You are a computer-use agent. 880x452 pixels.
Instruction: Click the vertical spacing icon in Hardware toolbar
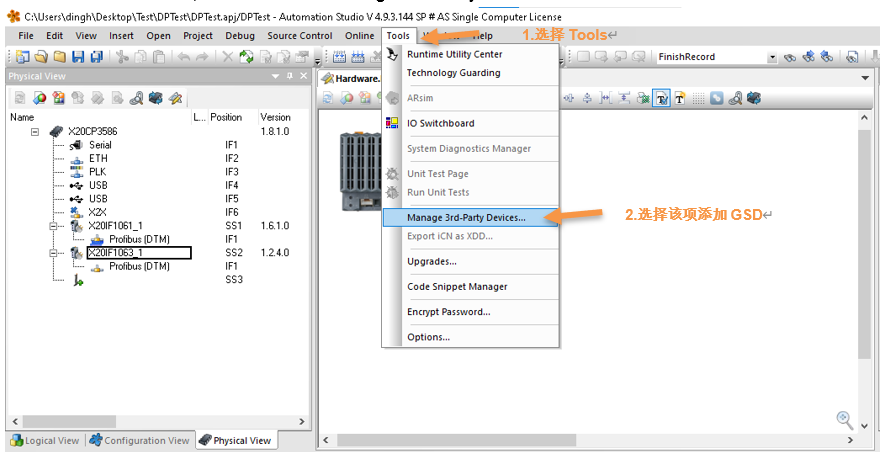click(624, 98)
